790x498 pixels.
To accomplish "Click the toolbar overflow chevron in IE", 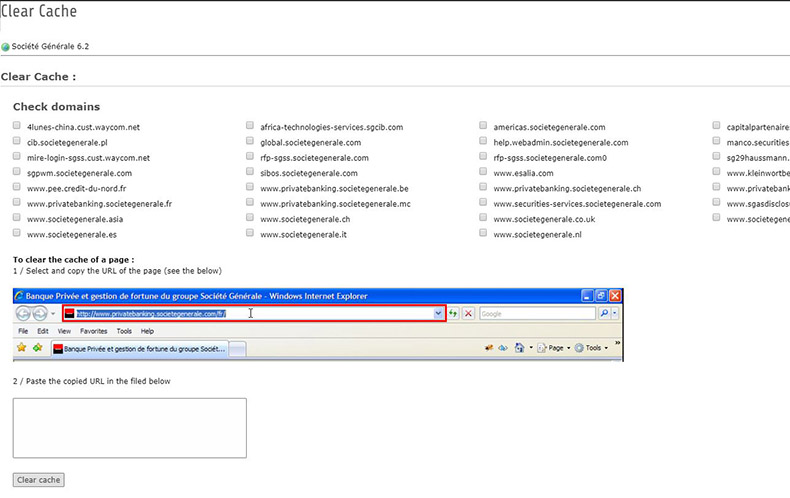I will pos(617,343).
